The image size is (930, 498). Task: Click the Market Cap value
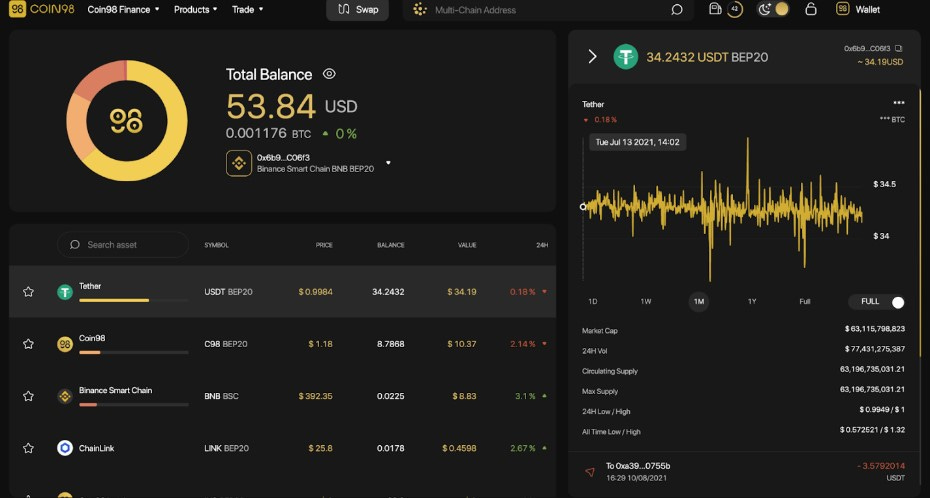click(875, 328)
